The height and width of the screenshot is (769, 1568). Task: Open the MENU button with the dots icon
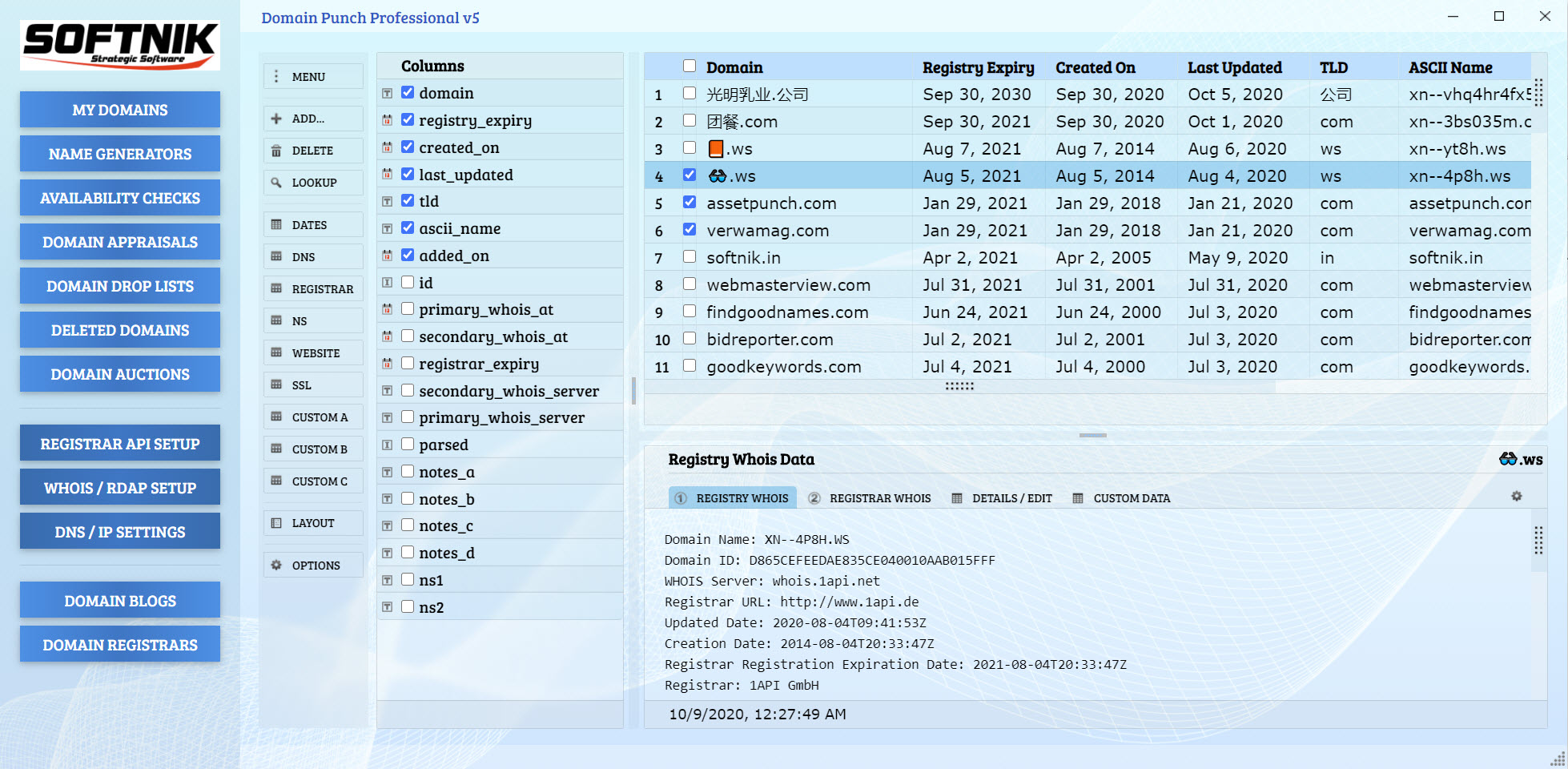tap(312, 77)
